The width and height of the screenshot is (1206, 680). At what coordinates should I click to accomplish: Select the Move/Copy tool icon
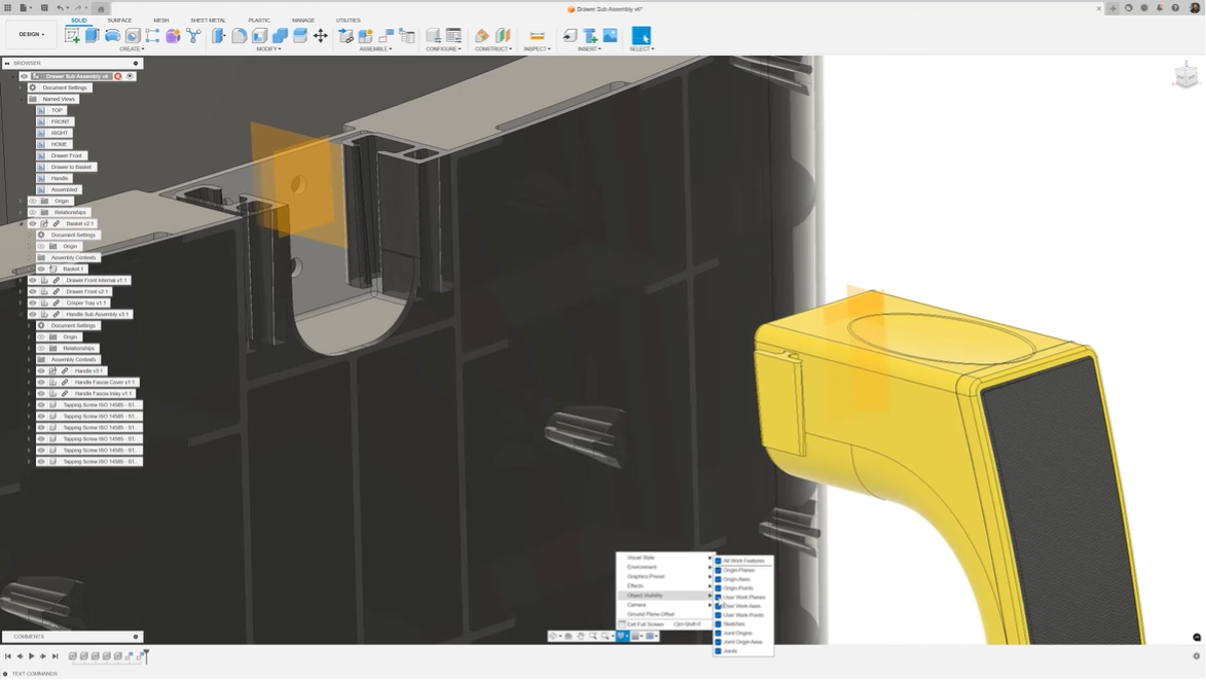click(320, 36)
